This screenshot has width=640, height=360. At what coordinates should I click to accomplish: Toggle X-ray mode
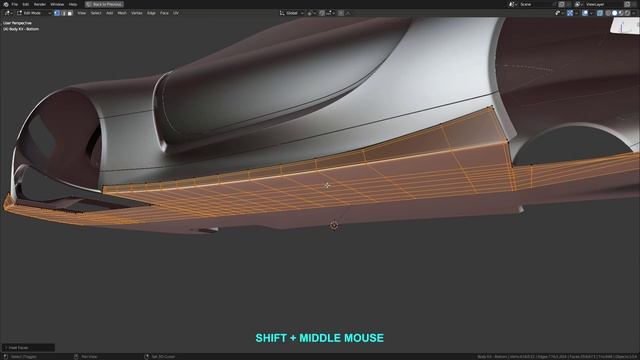600,13
